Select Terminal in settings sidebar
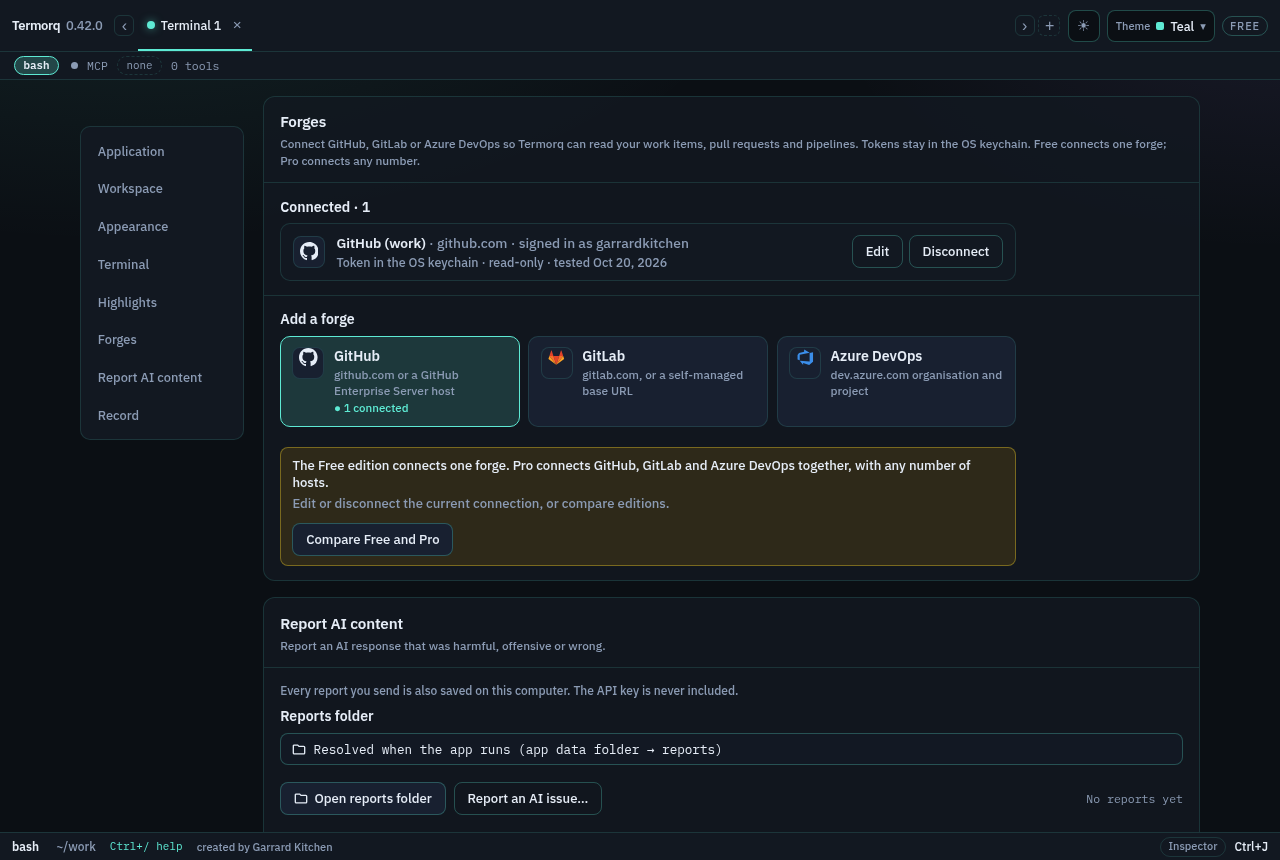Image resolution: width=1280 pixels, height=860 pixels. (123, 265)
